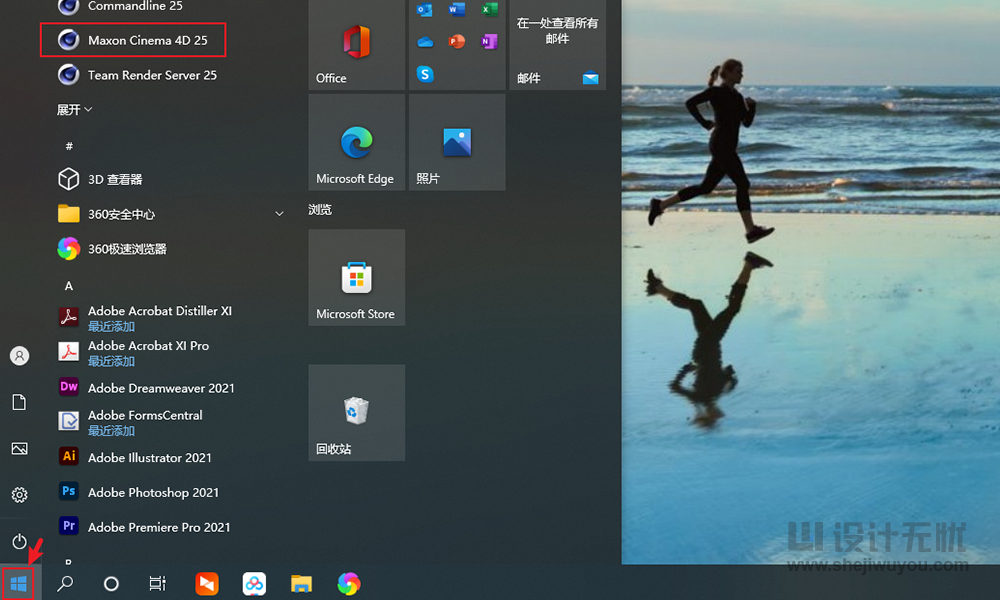Viewport: 1000px width, 600px height.
Task: Open the Excel mini tile
Action: (489, 10)
